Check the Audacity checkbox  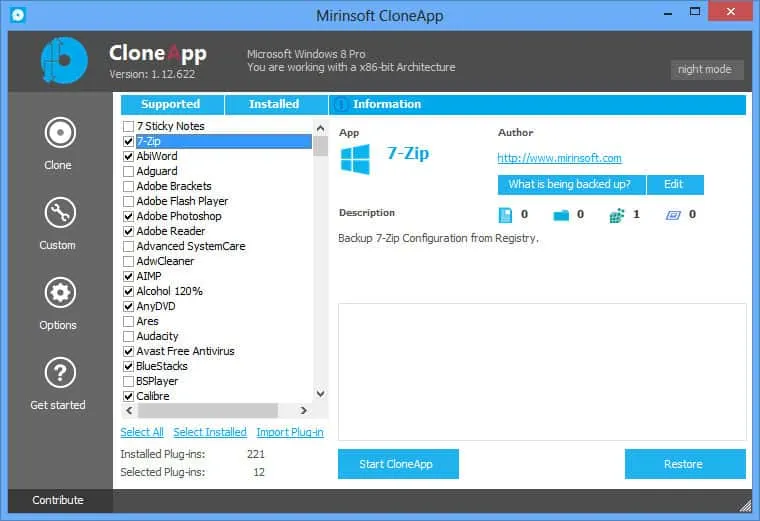tap(128, 337)
